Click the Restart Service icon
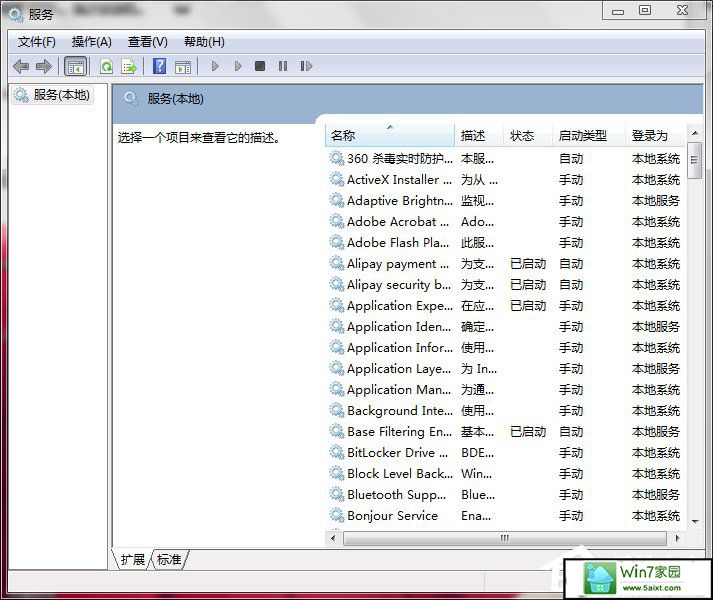Screen dimensions: 713x600 [306, 66]
